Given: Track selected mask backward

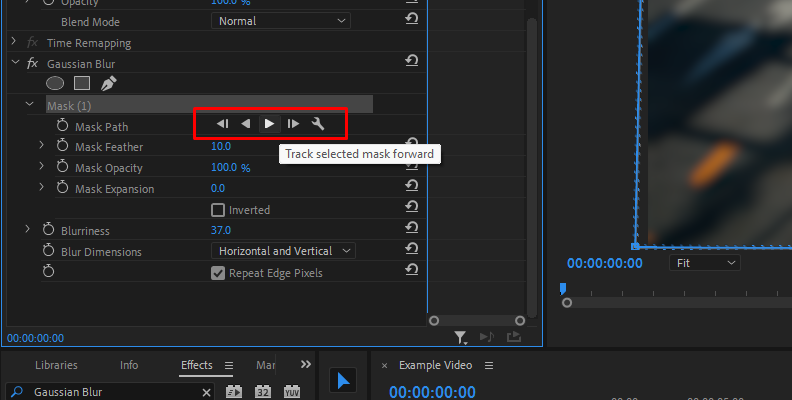Looking at the screenshot, I should click(x=246, y=124).
